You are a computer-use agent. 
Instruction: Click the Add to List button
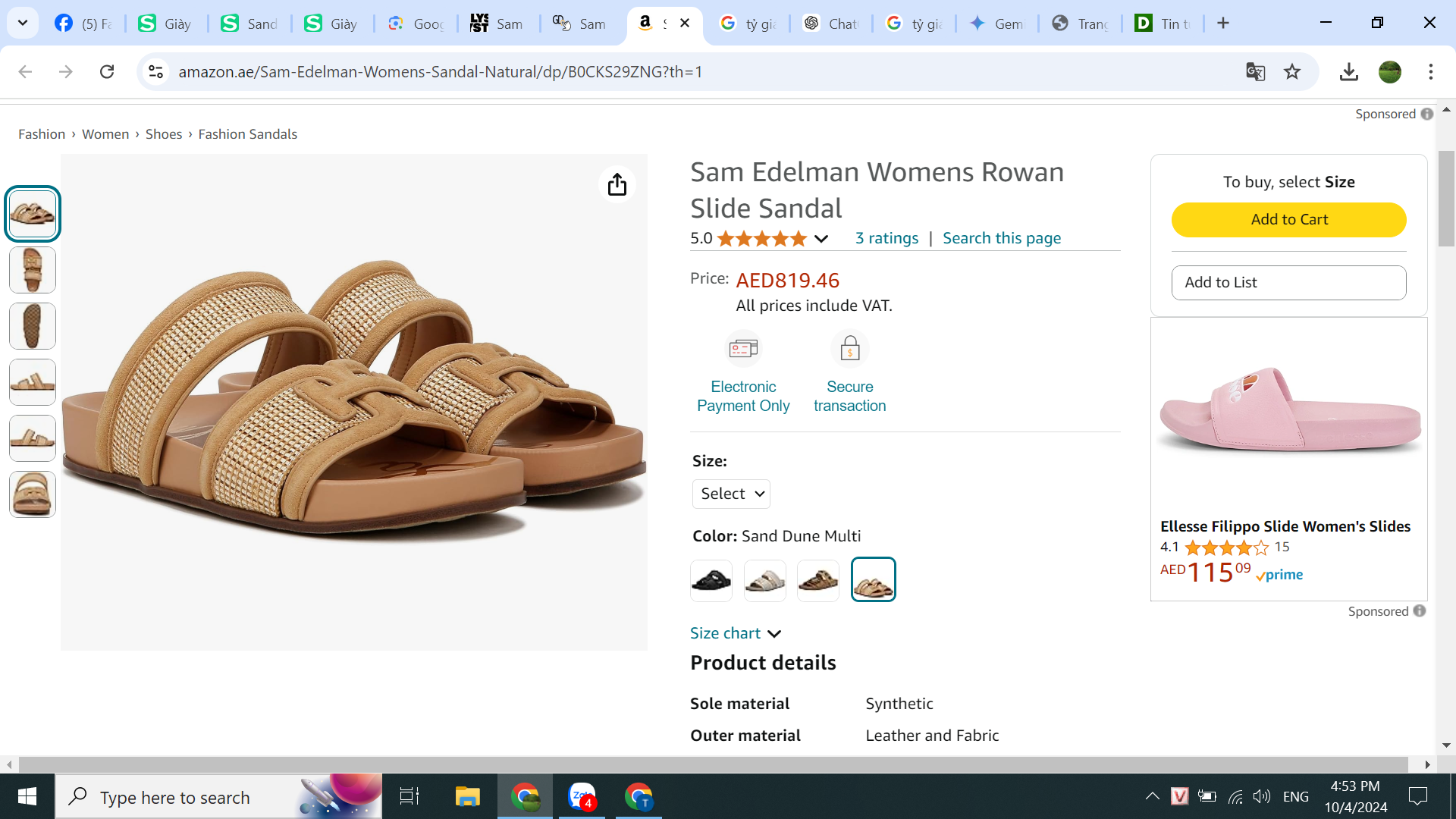click(1288, 282)
